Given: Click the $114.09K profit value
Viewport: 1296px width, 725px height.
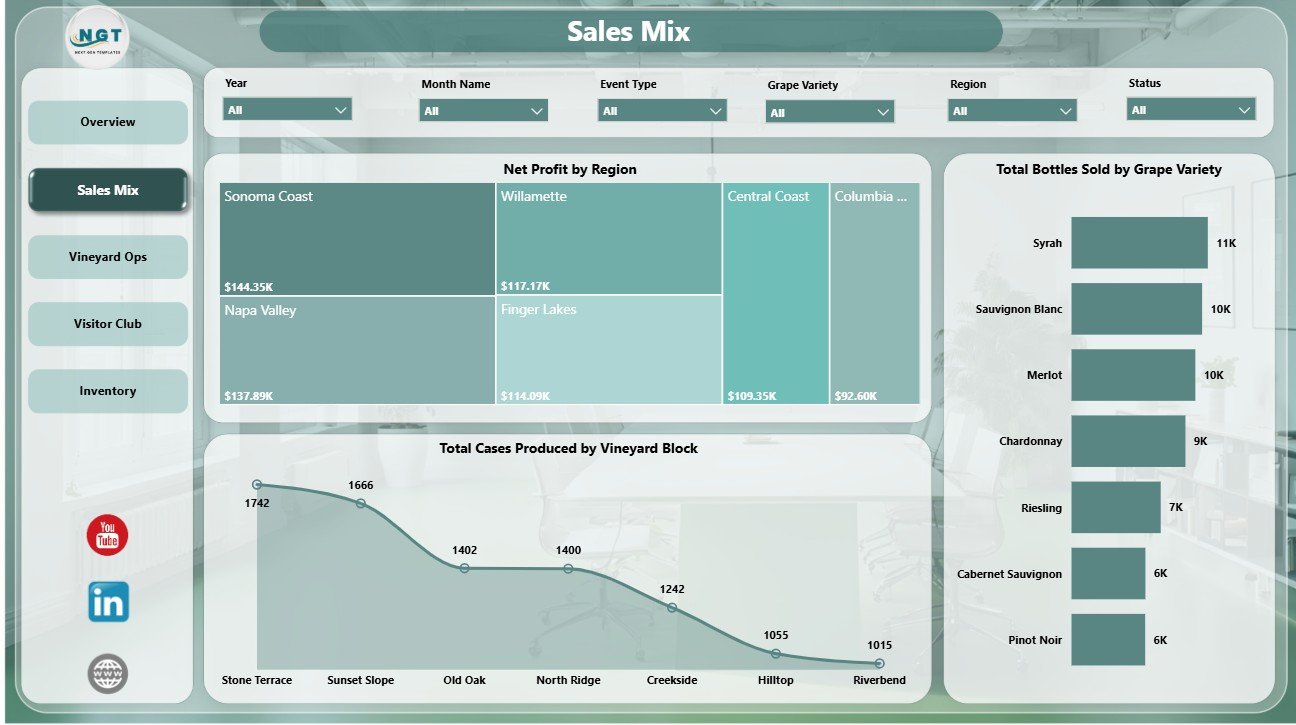Looking at the screenshot, I should pyautogui.click(x=525, y=396).
